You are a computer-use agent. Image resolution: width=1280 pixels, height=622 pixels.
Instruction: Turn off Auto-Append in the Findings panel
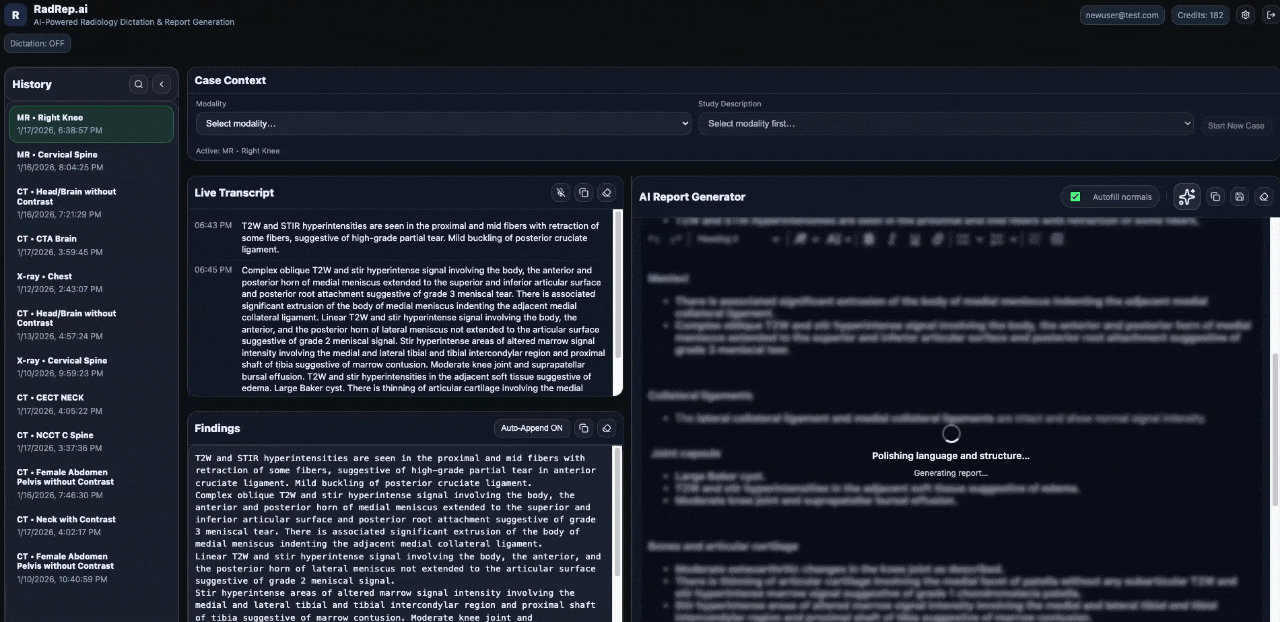(x=532, y=427)
